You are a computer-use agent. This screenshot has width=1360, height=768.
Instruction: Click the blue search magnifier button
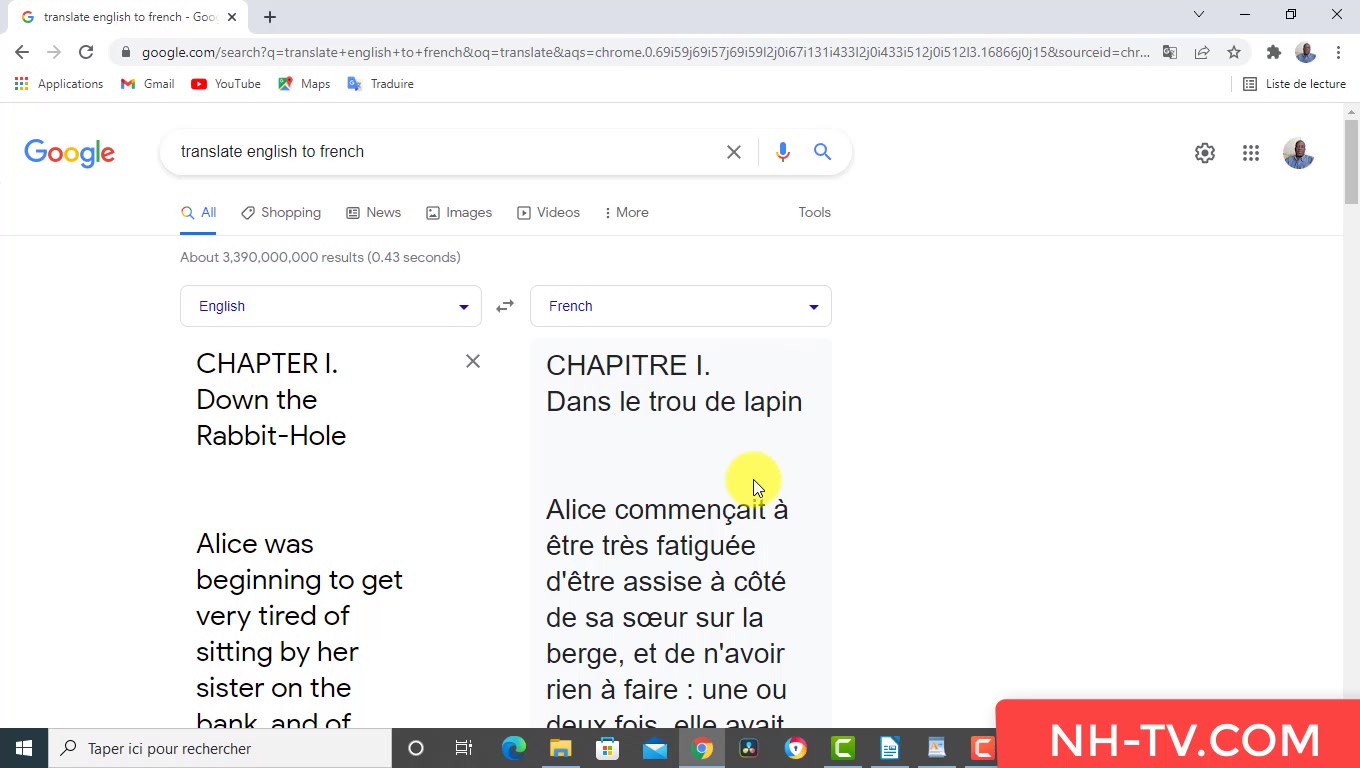pos(822,152)
